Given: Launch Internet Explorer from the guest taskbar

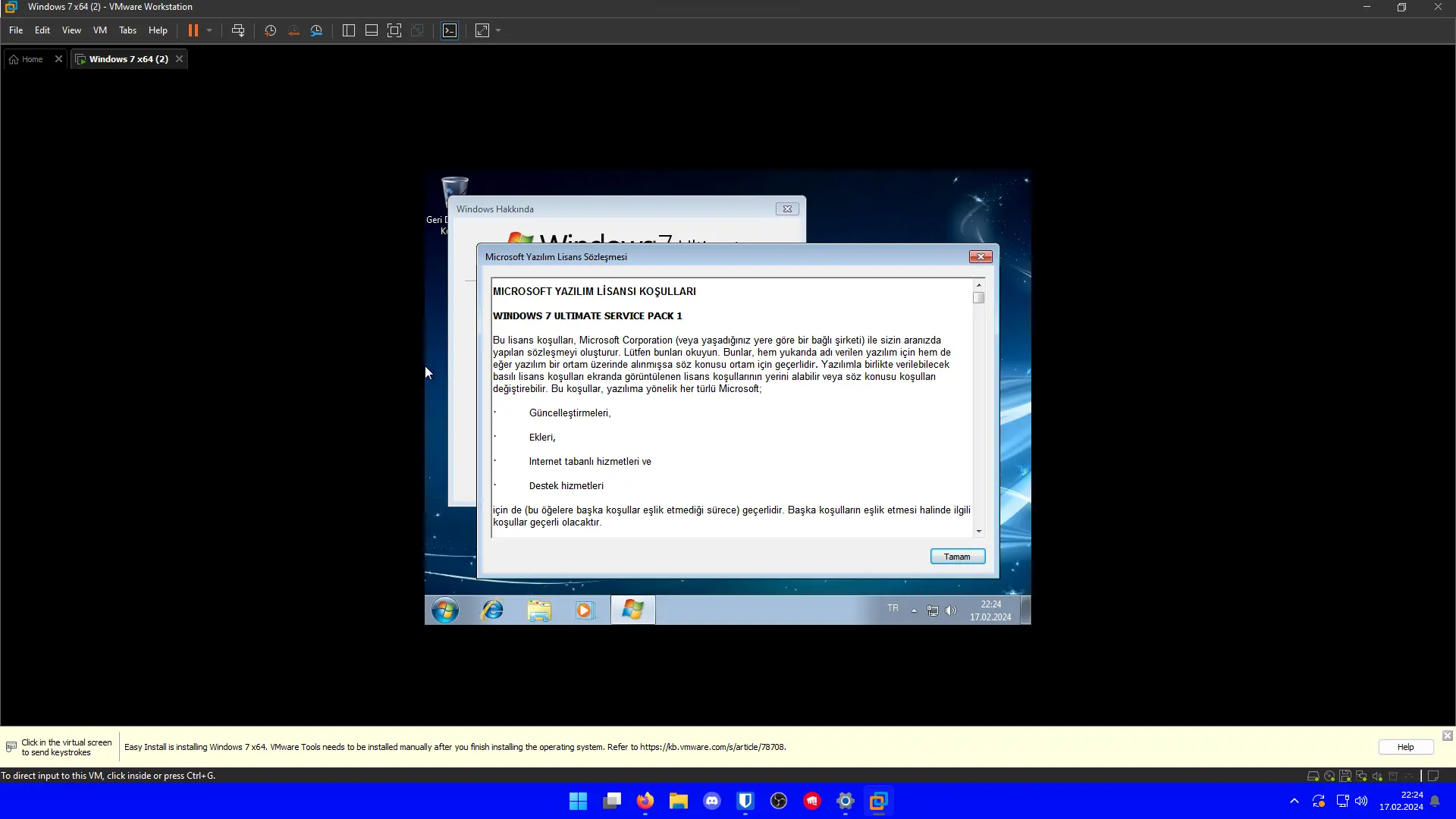Looking at the screenshot, I should (493, 610).
